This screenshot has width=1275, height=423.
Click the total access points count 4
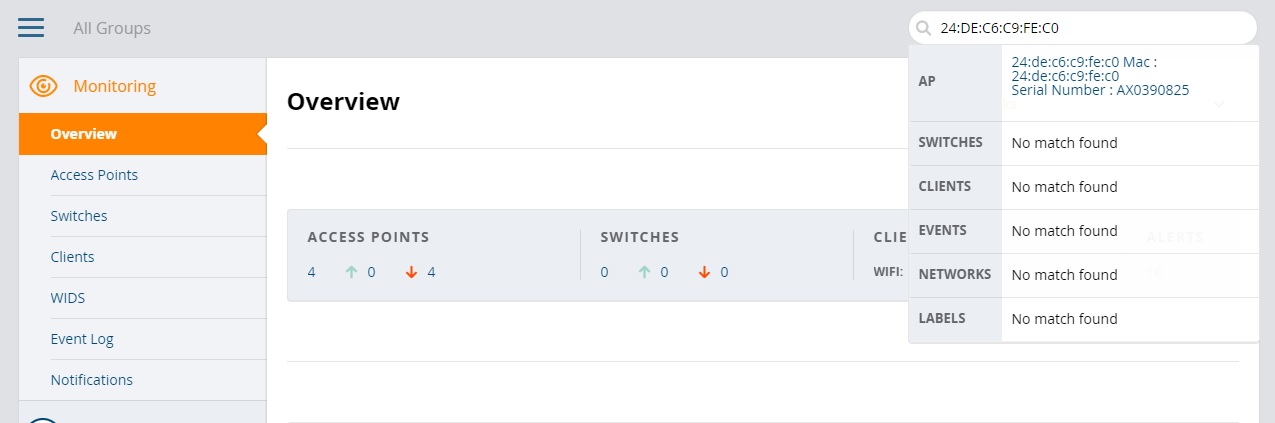click(x=312, y=272)
